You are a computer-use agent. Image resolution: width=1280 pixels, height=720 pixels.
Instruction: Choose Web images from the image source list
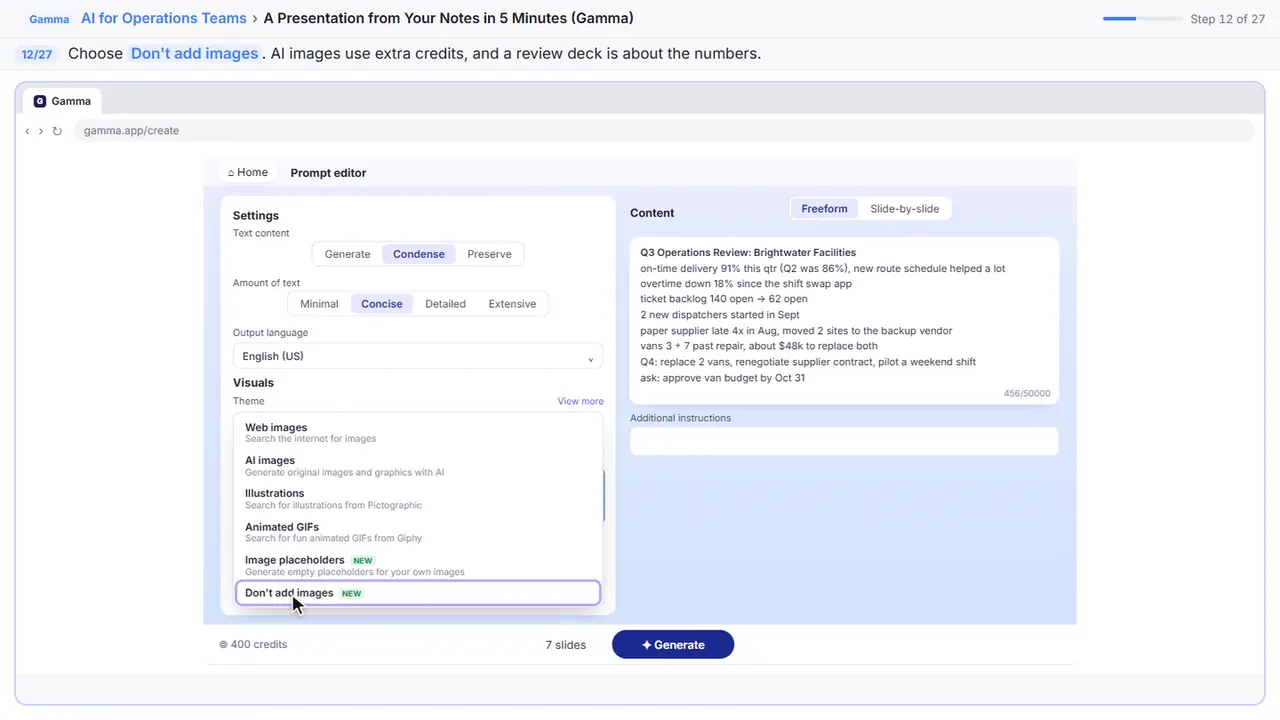point(418,433)
